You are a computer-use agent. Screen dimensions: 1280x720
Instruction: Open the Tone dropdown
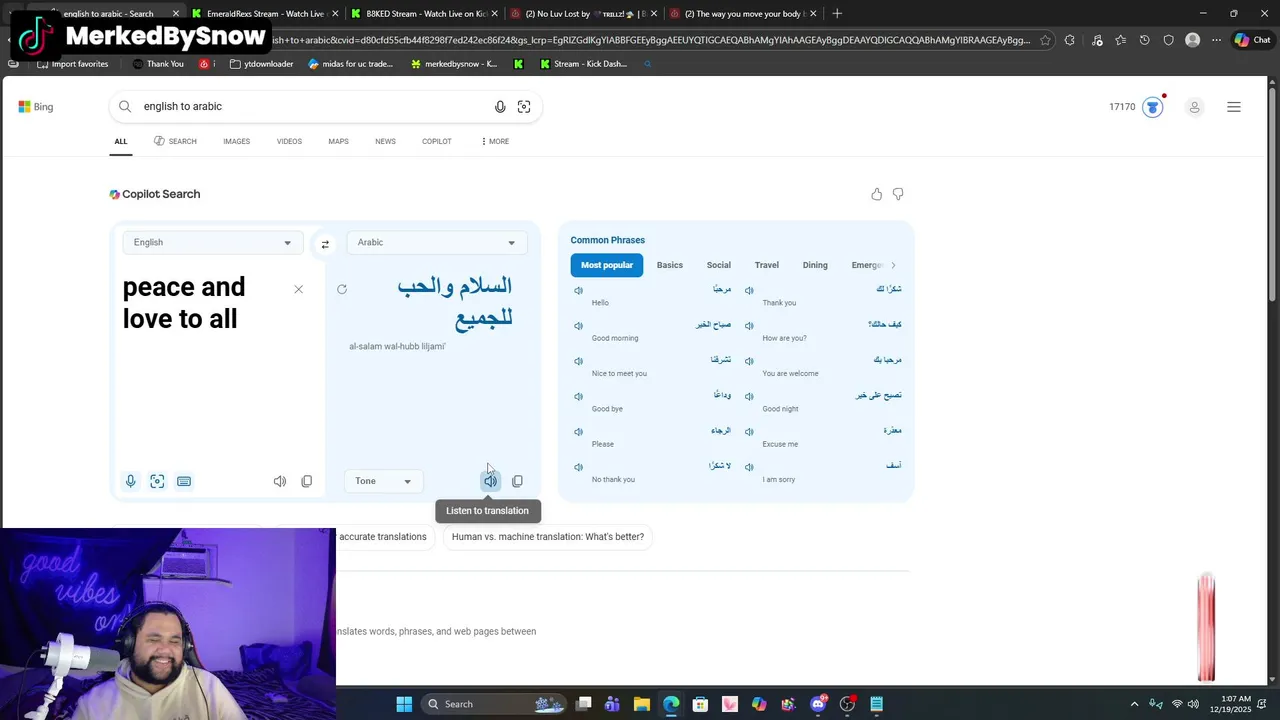point(383,481)
